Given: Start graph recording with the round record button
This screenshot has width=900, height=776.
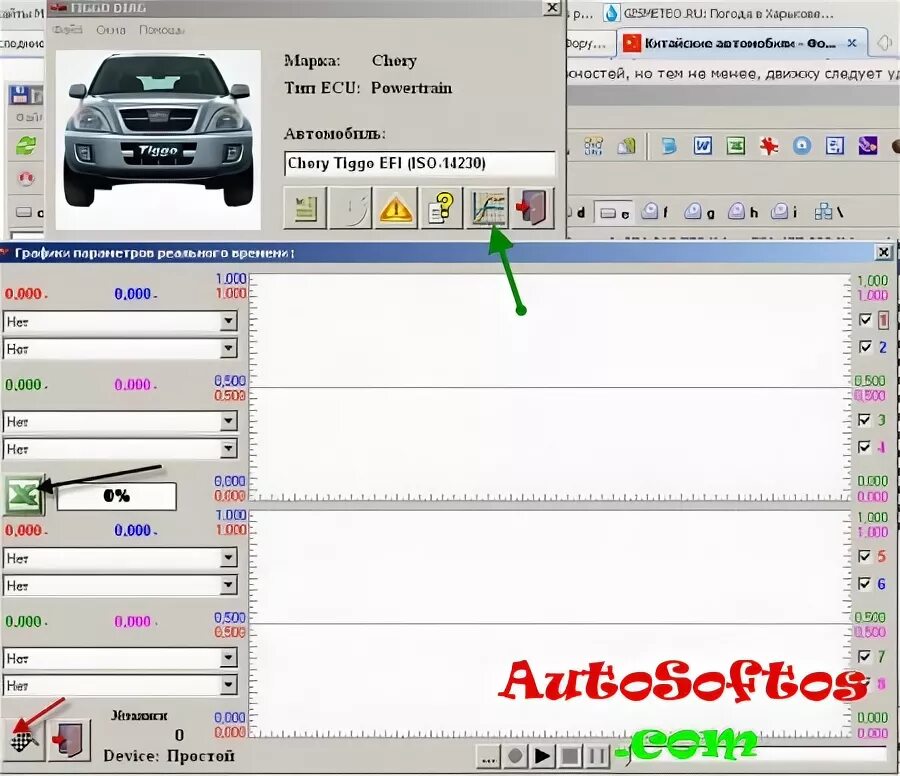Looking at the screenshot, I should [515, 756].
